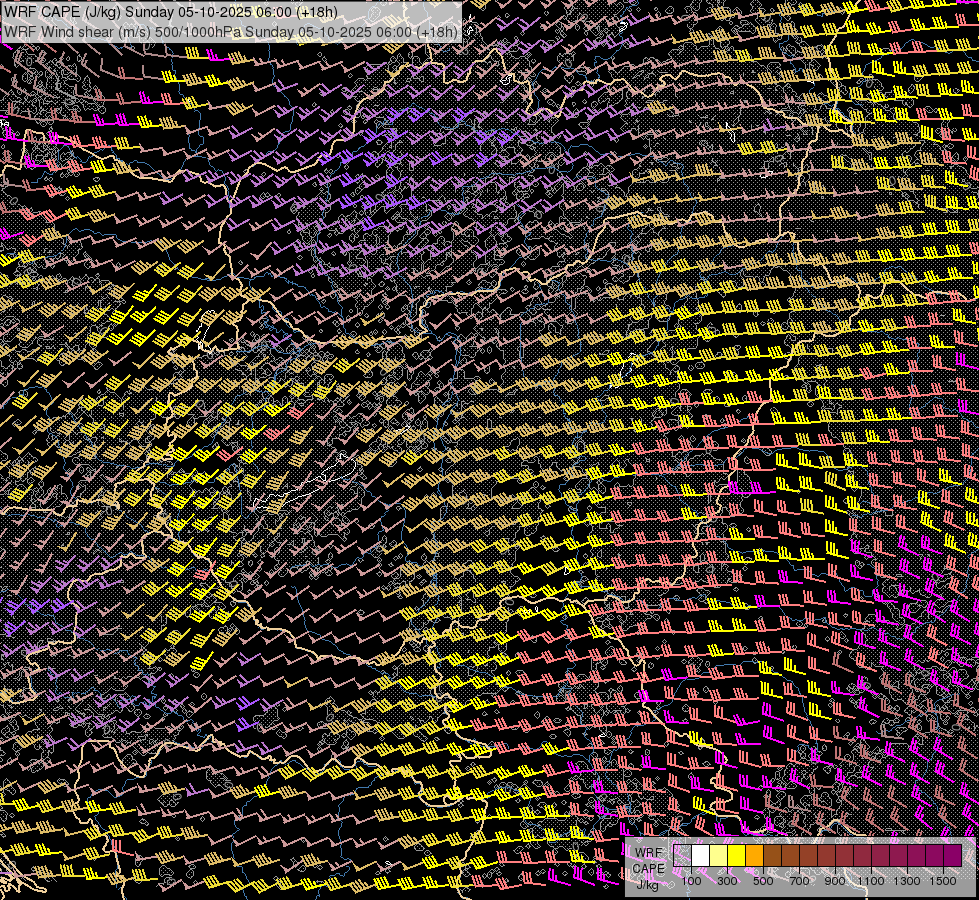Click the white CAPE legend swatch
The image size is (979, 900).
tap(701, 856)
